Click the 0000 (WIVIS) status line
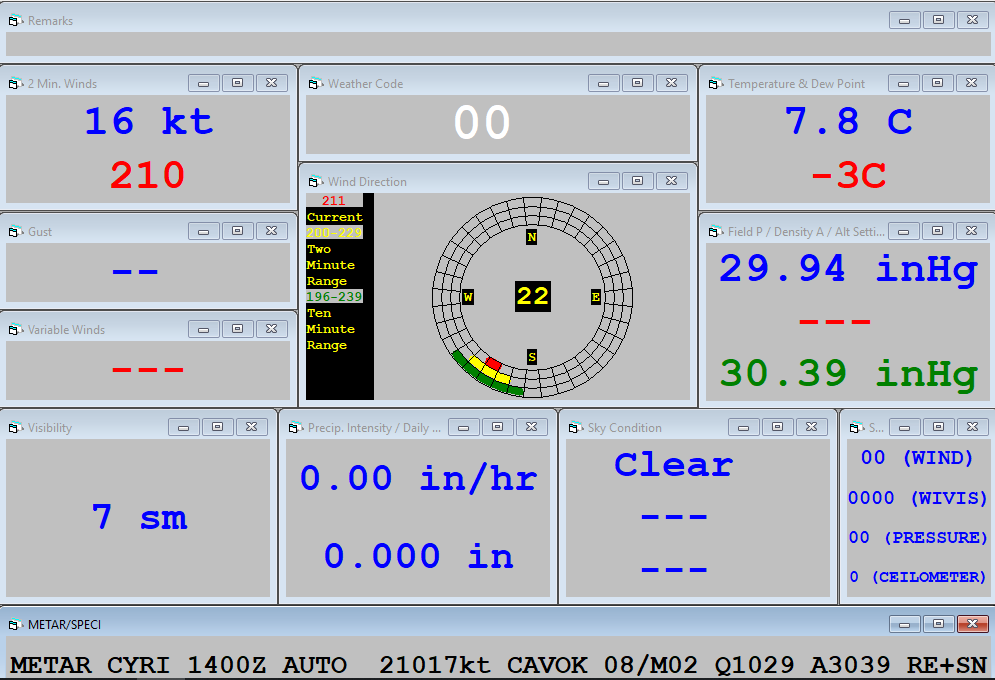995x680 pixels. point(918,498)
